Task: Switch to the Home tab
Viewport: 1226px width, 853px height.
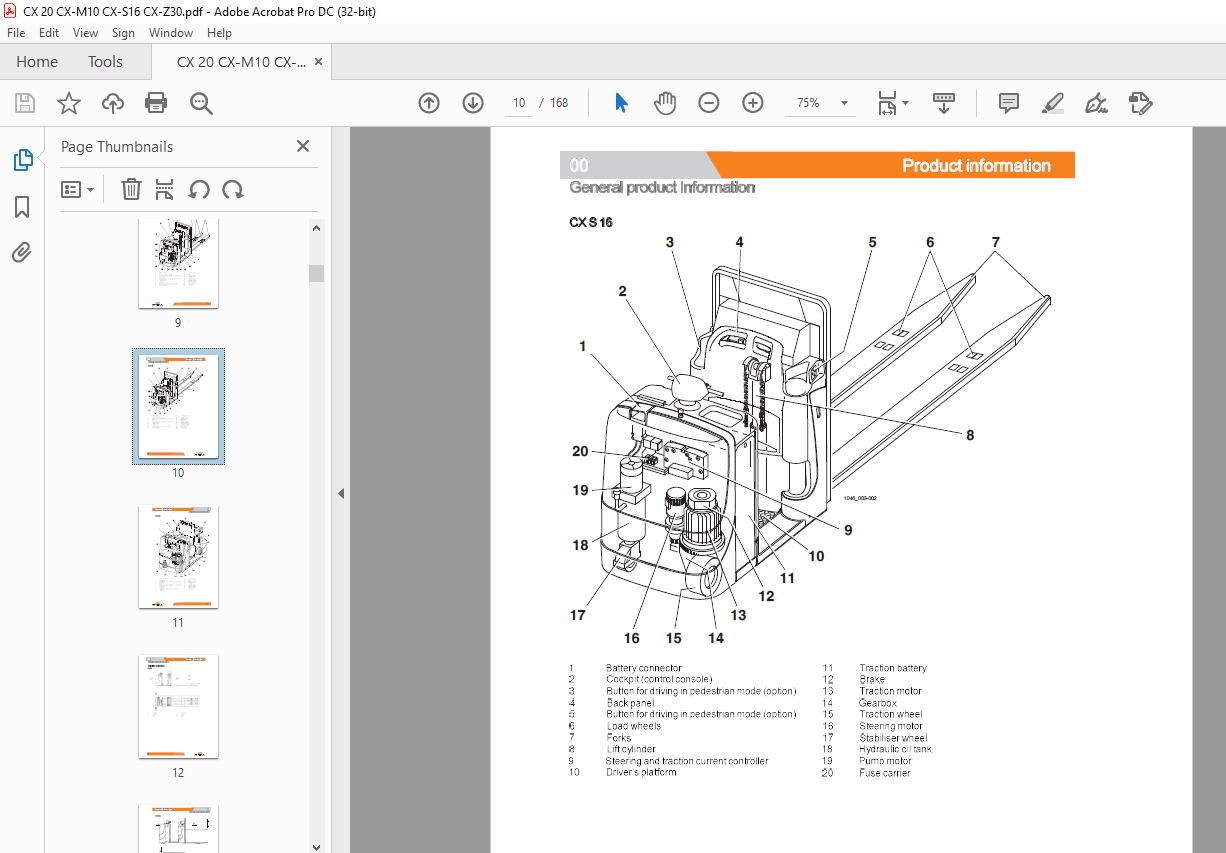Action: coord(37,62)
